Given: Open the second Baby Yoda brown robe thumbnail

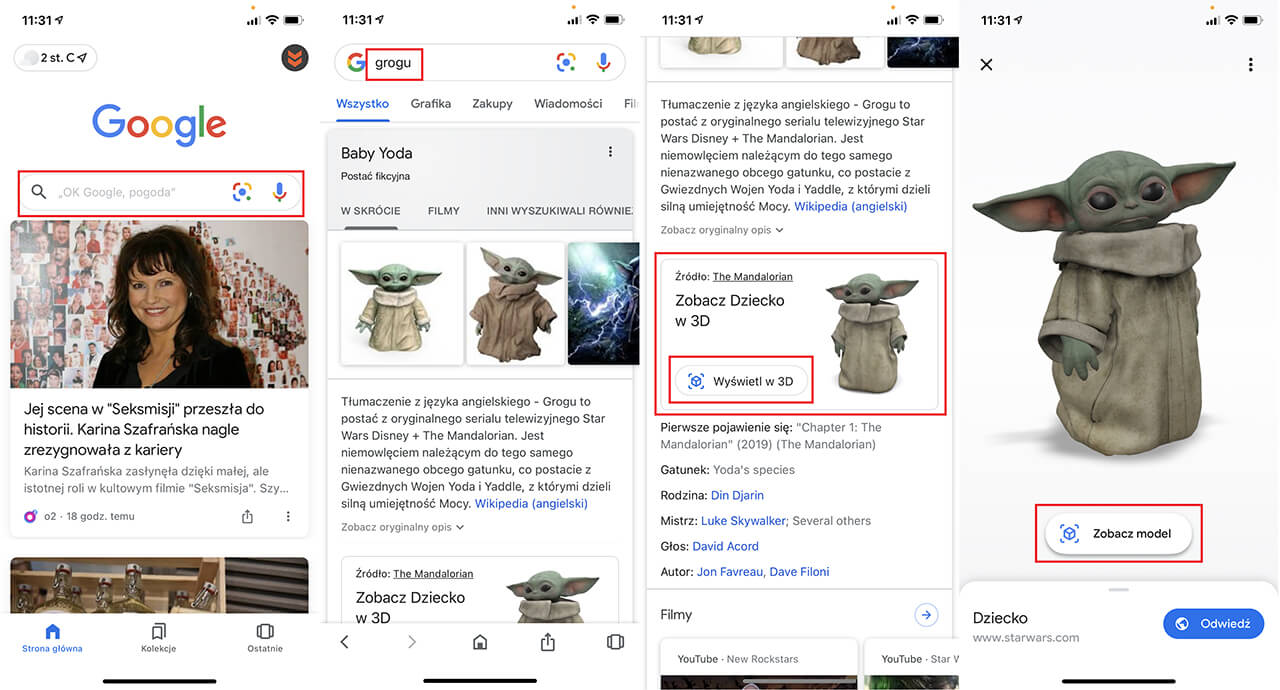Looking at the screenshot, I should (516, 303).
